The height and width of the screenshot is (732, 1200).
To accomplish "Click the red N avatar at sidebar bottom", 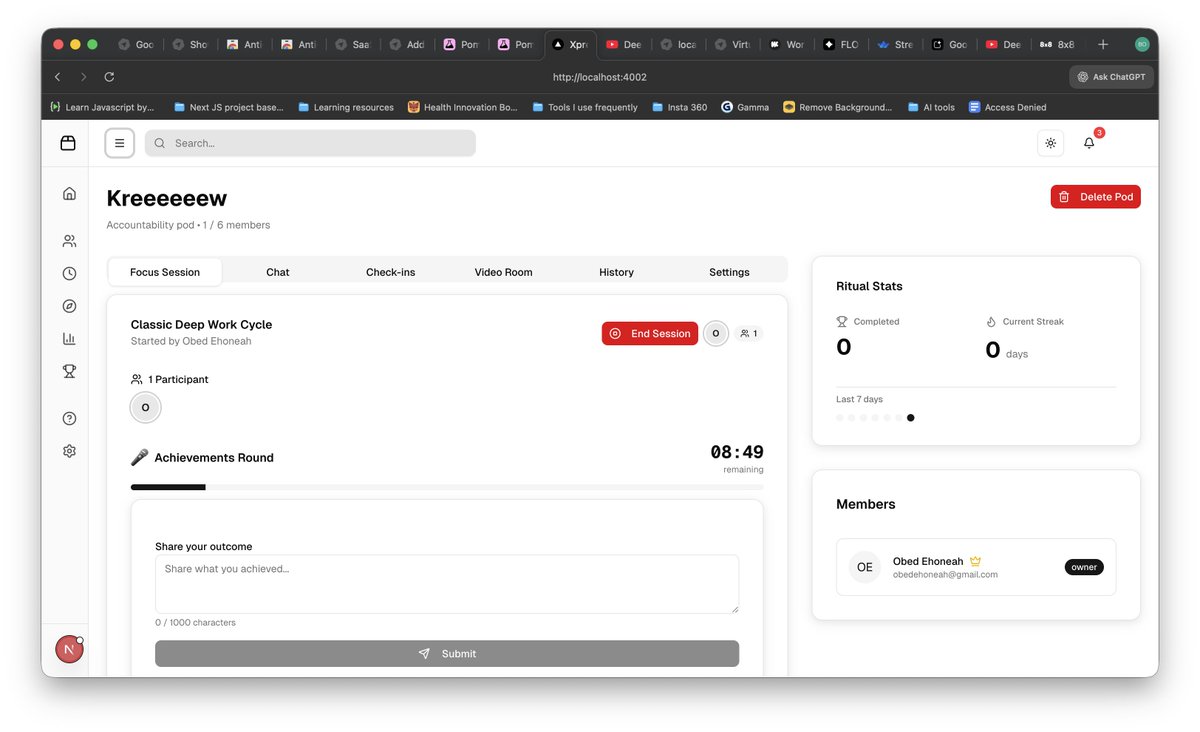I will (x=69, y=649).
